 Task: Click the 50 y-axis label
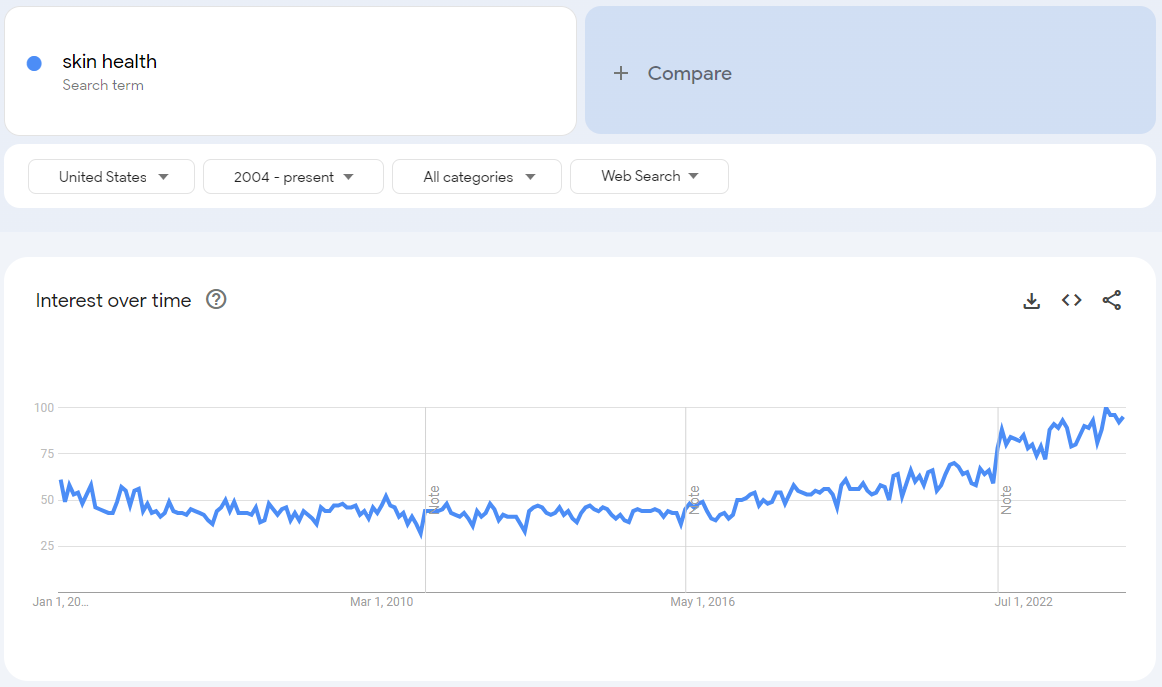(47, 500)
